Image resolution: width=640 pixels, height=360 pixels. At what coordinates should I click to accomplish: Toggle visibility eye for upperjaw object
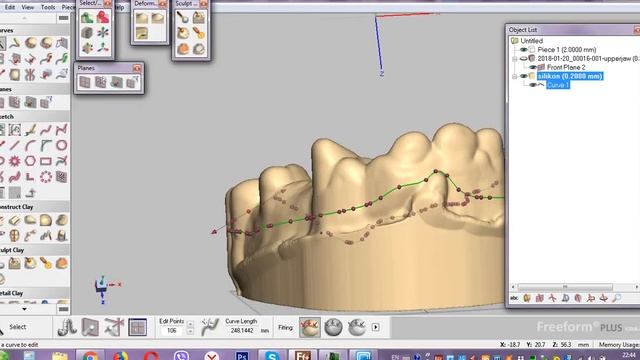click(x=524, y=59)
